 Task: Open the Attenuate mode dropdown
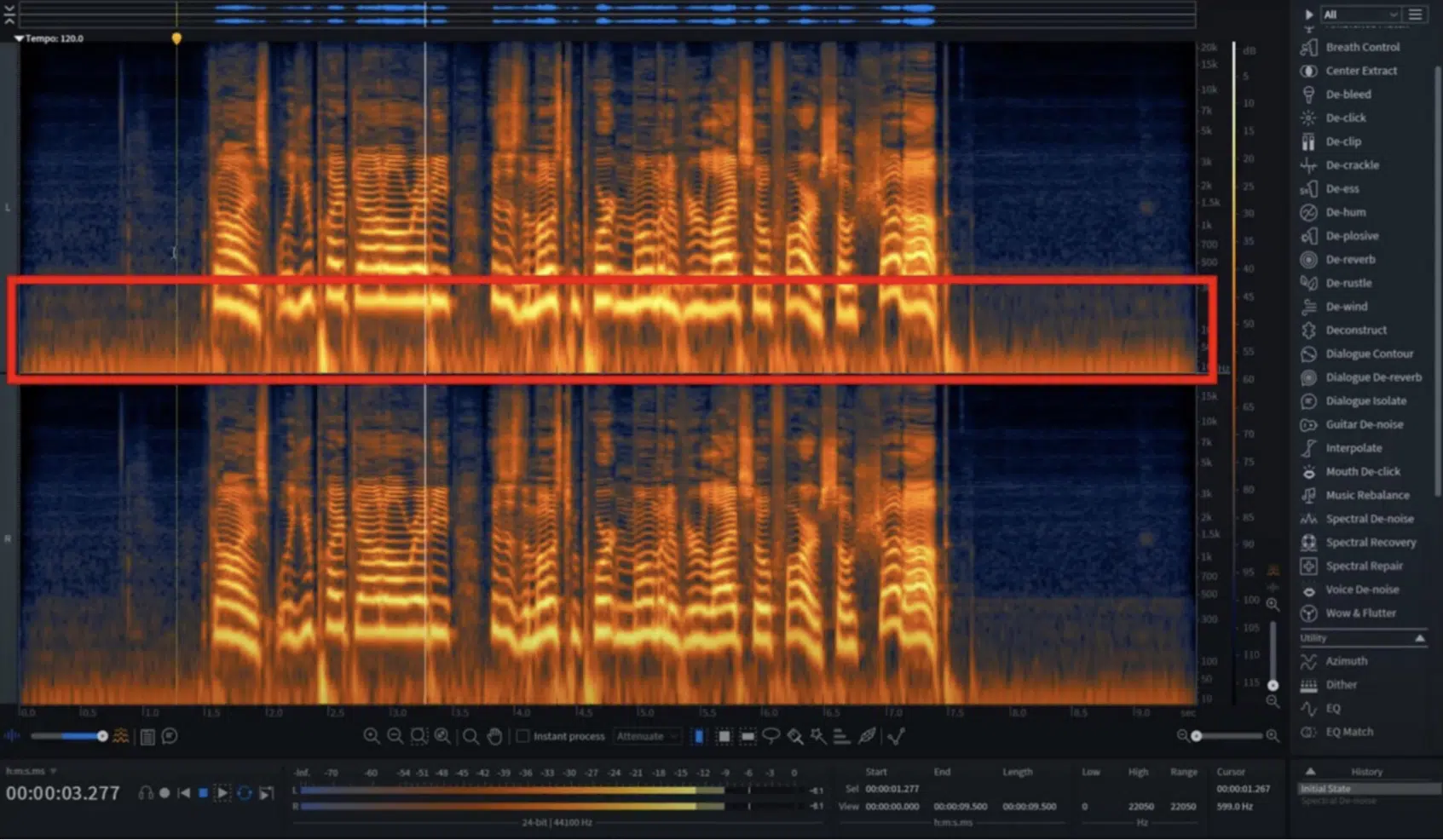pyautogui.click(x=647, y=736)
